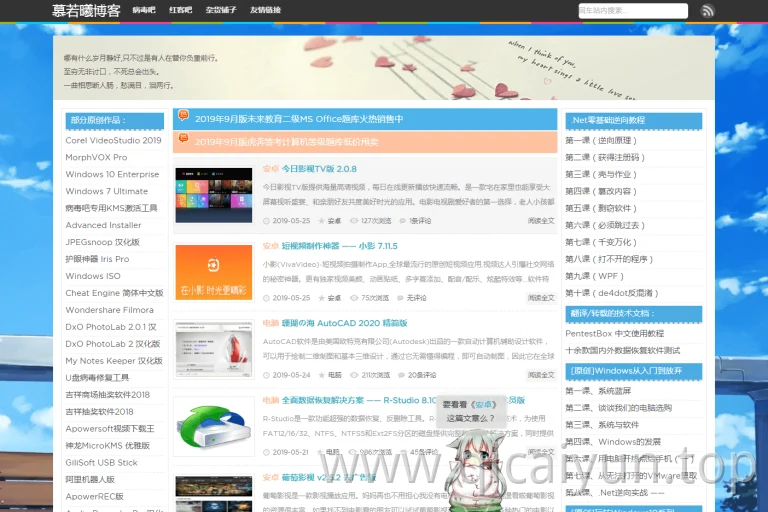Click the site search input field

click(x=633, y=10)
